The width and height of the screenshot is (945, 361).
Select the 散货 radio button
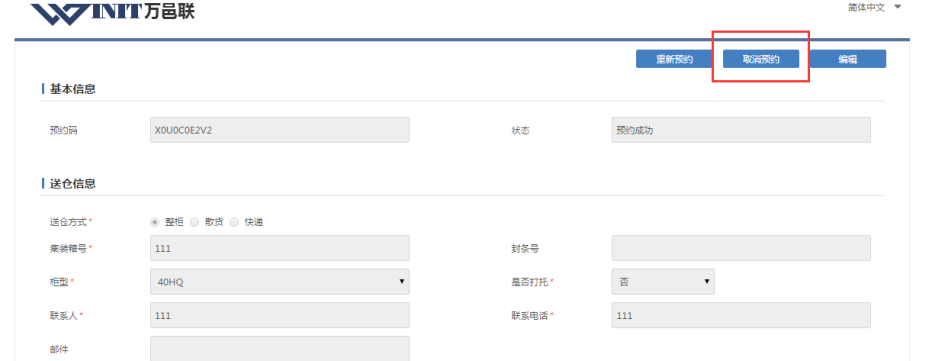195,222
